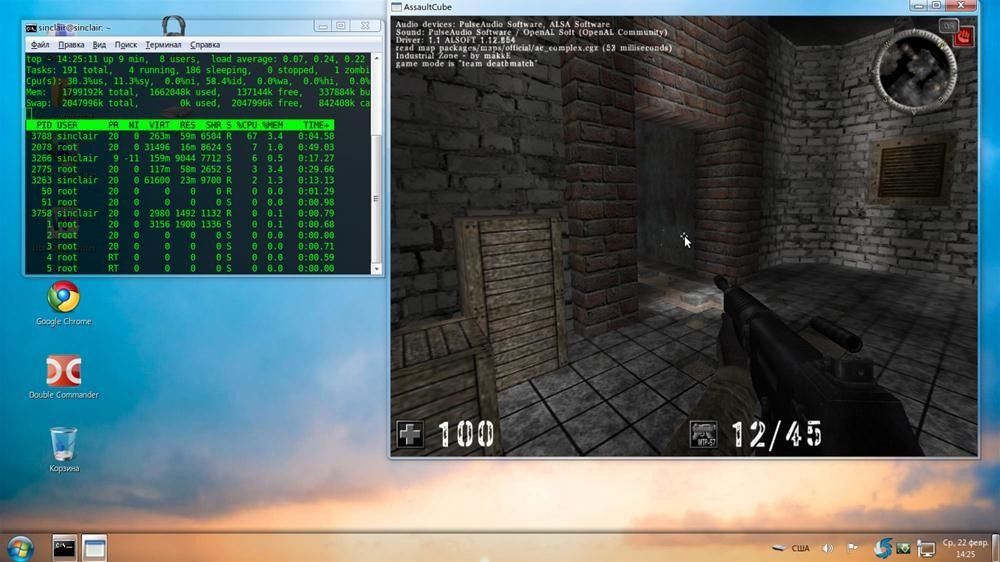Image resolution: width=1000 pixels, height=562 pixels.
Task: Click the blue swirl tray icon
Action: point(883,547)
